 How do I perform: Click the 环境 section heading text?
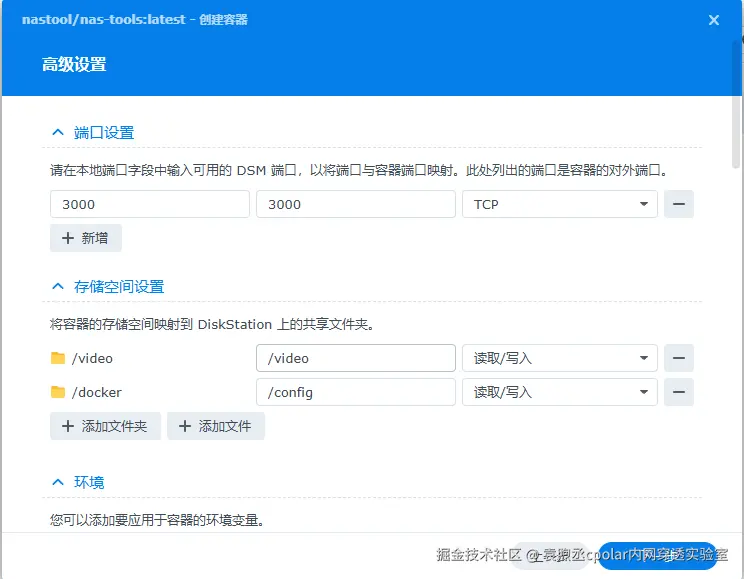click(x=89, y=483)
